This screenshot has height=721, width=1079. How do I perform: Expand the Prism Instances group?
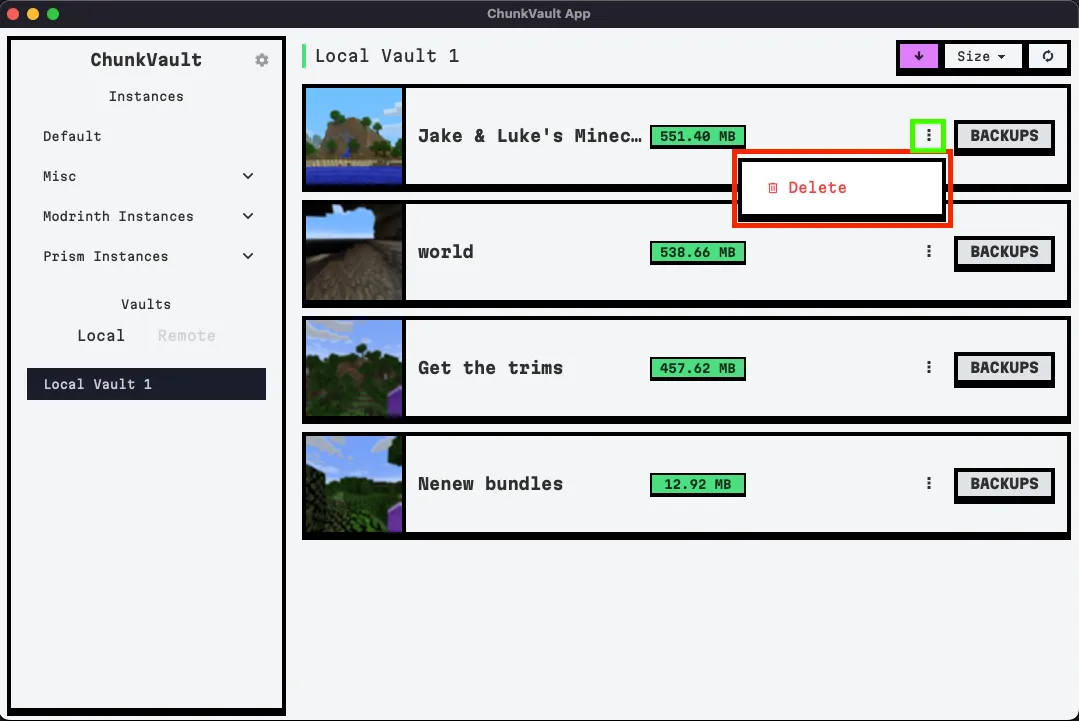(248, 256)
